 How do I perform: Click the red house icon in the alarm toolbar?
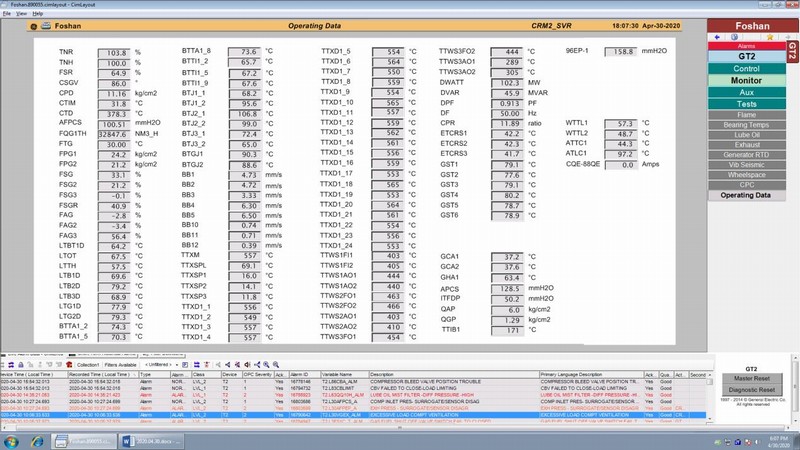point(69,365)
